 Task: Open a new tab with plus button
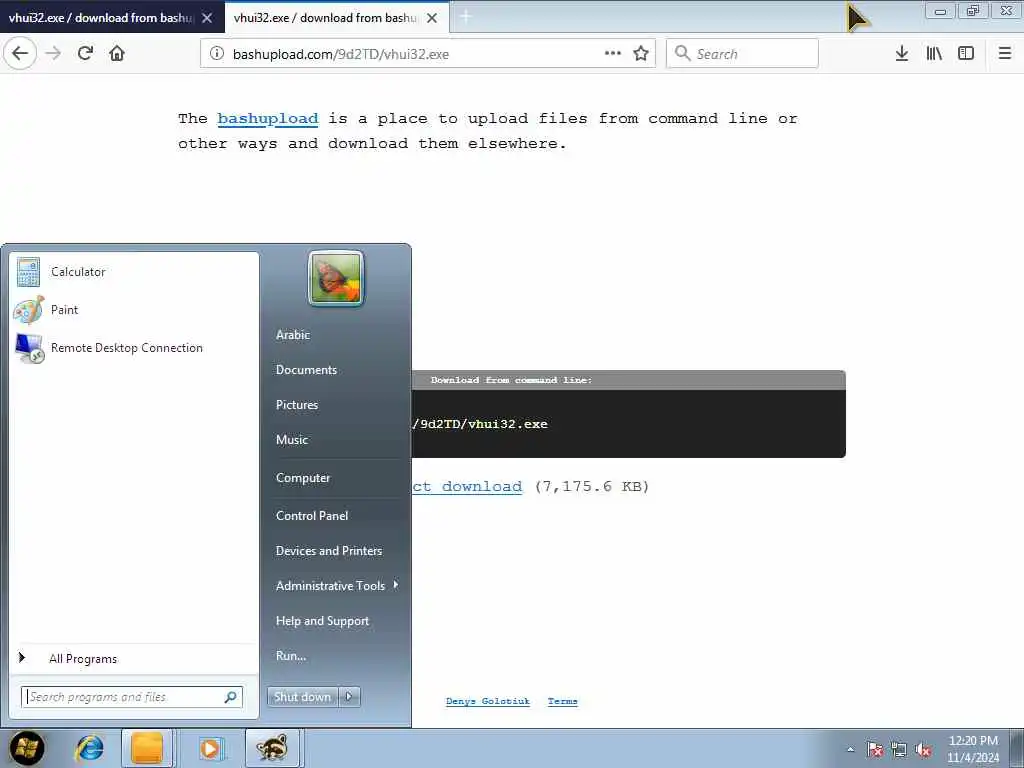[466, 18]
